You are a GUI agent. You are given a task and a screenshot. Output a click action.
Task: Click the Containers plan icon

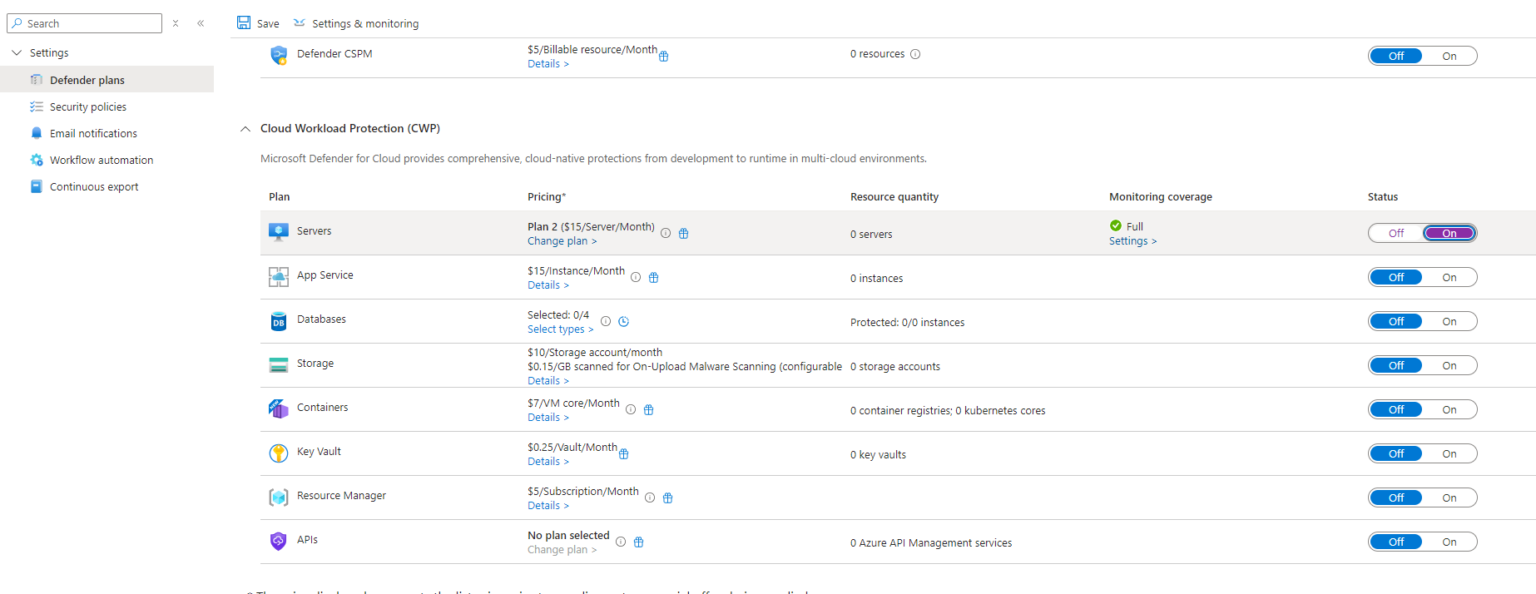279,408
